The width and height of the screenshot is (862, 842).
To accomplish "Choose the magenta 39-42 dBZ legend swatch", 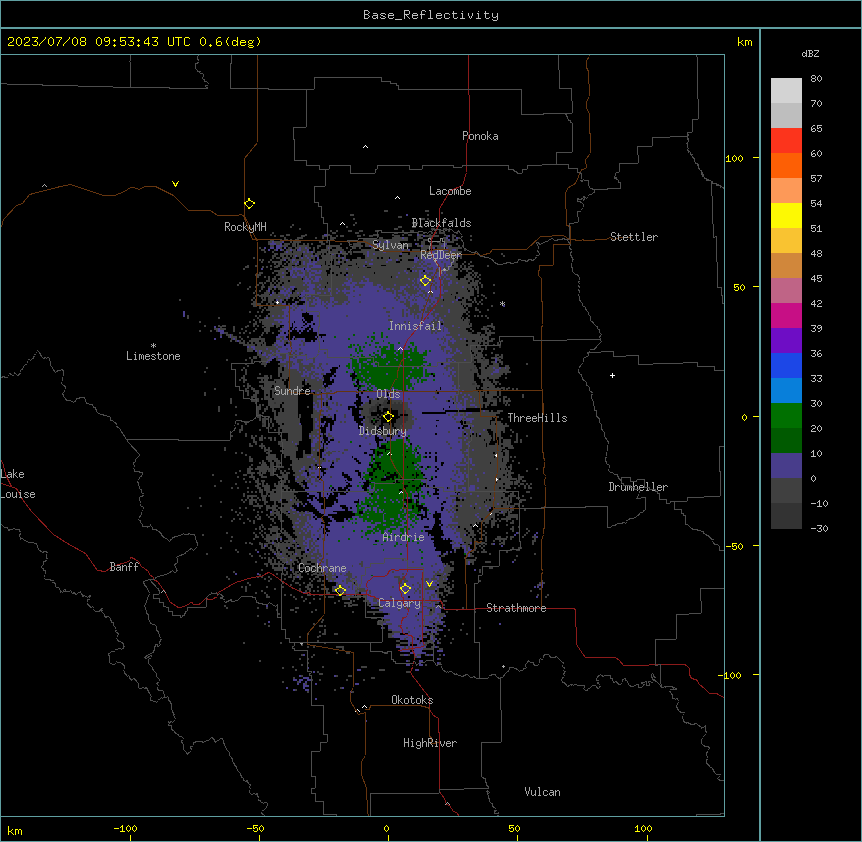I will [x=786, y=315].
